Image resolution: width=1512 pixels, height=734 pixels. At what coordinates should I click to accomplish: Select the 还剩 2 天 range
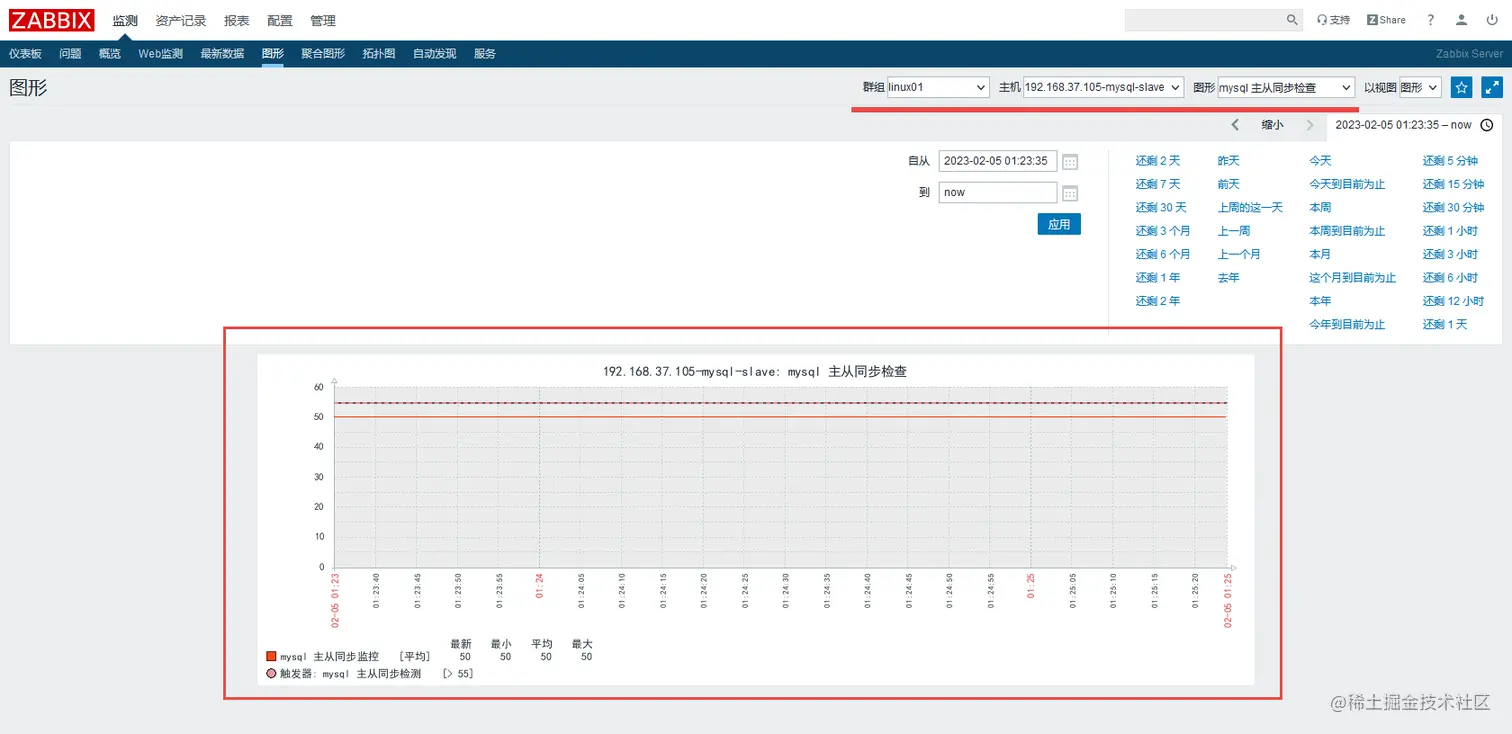pos(1158,161)
